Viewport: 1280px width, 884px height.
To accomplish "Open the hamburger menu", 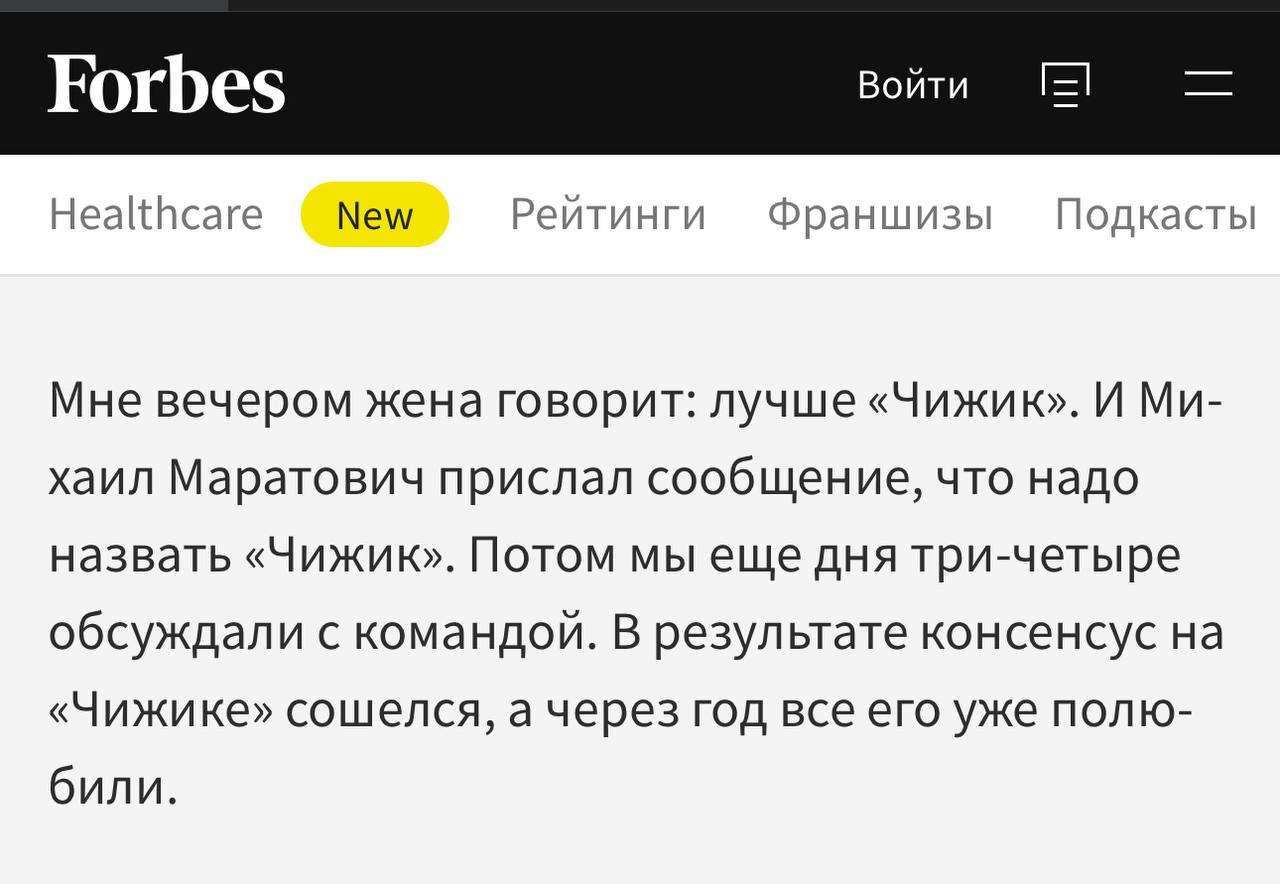I will point(1208,84).
